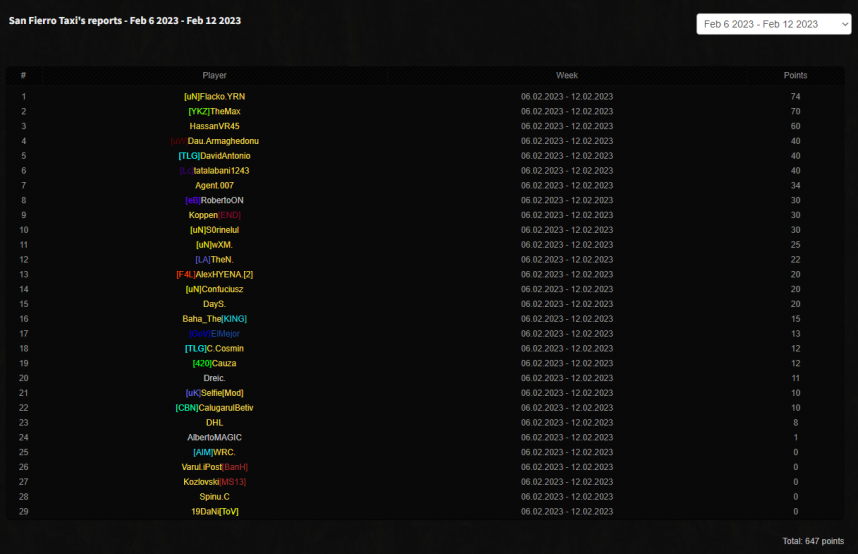Open [TLG]DavidAntonio player entry
The width and height of the screenshot is (858, 554).
point(214,156)
